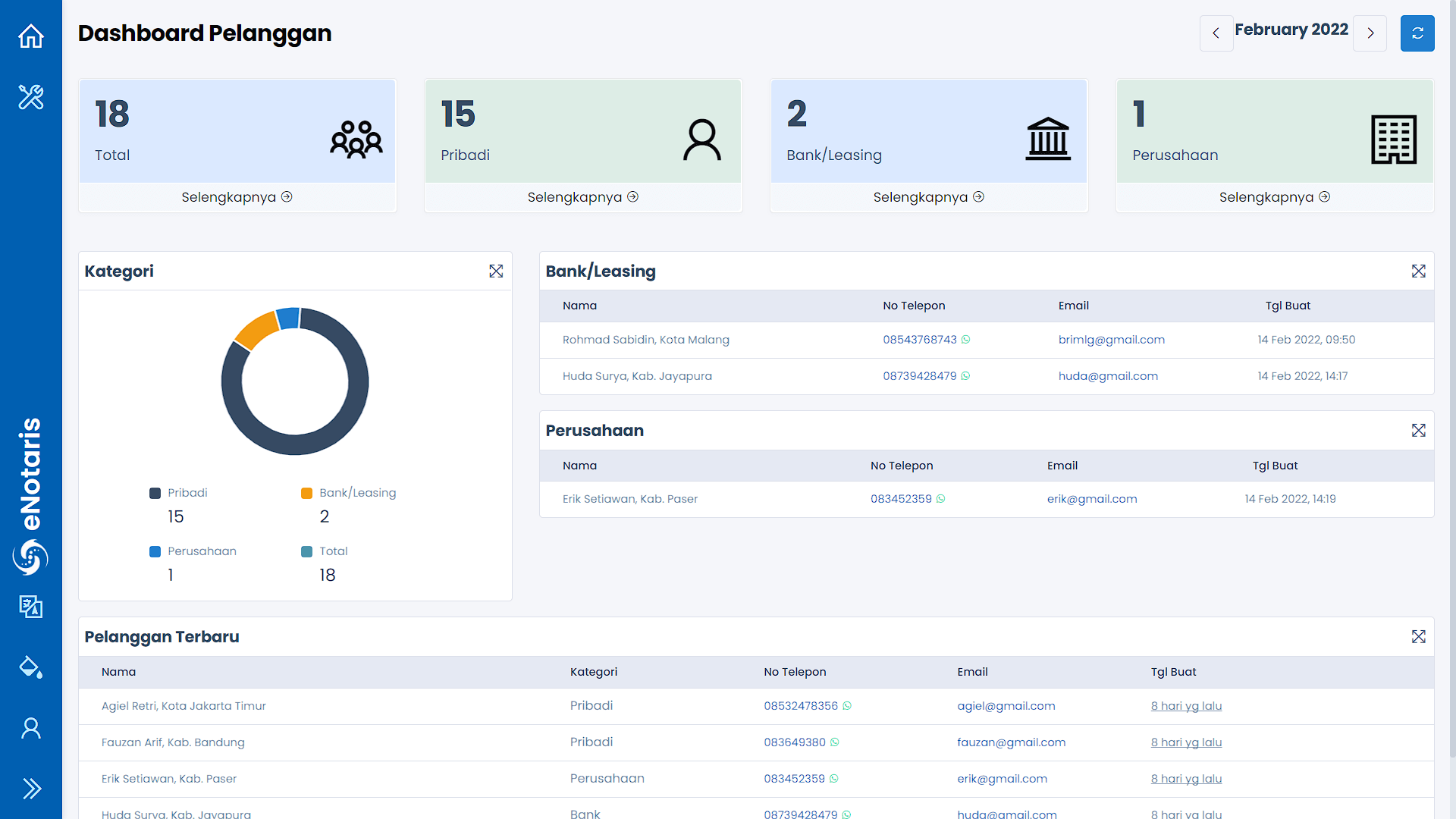The image size is (1456, 819).
Task: Open Erik Setiawan entry in Perusahaan table
Action: pos(629,499)
